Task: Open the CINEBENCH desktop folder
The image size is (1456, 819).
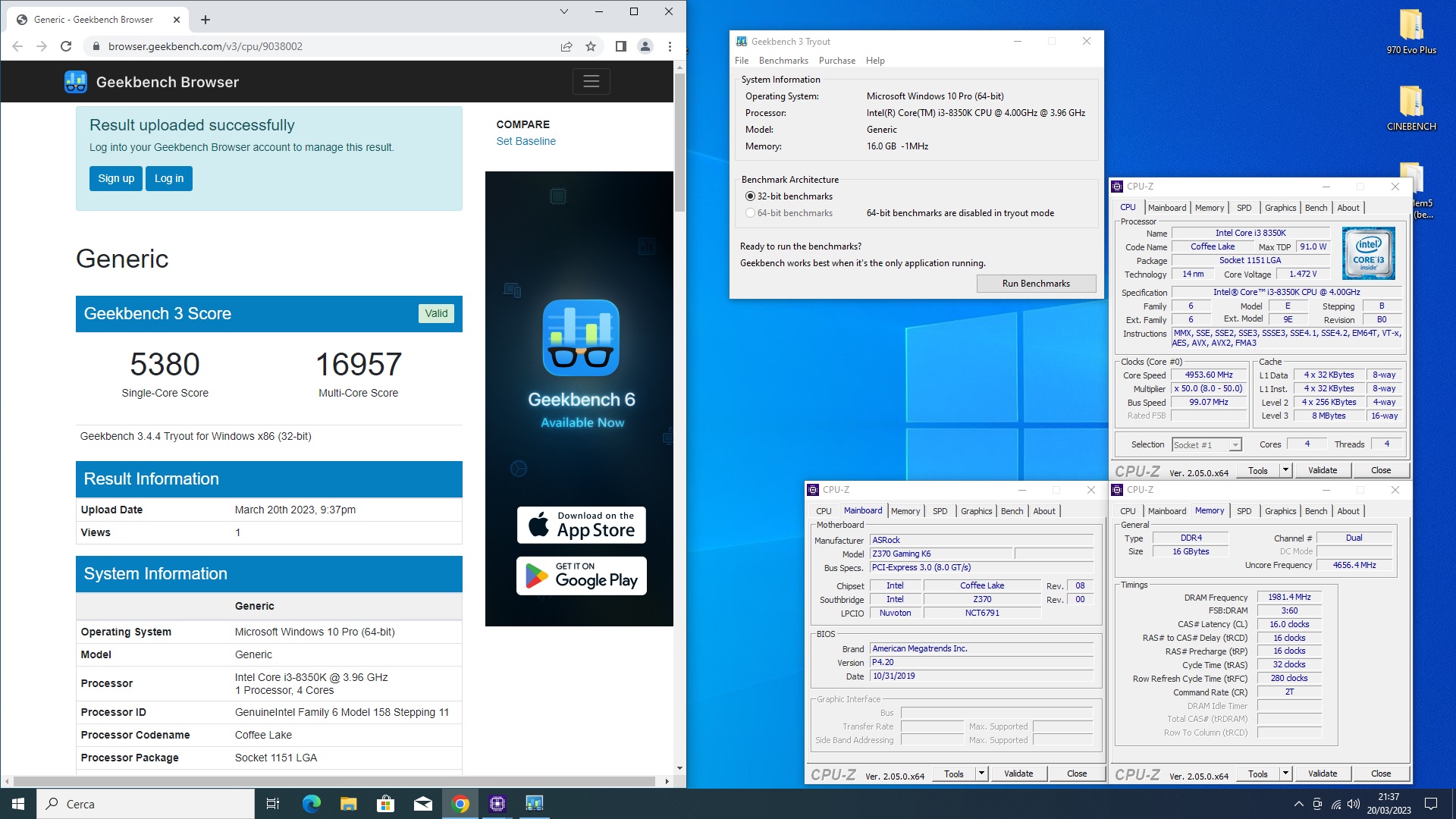Action: [x=1411, y=108]
